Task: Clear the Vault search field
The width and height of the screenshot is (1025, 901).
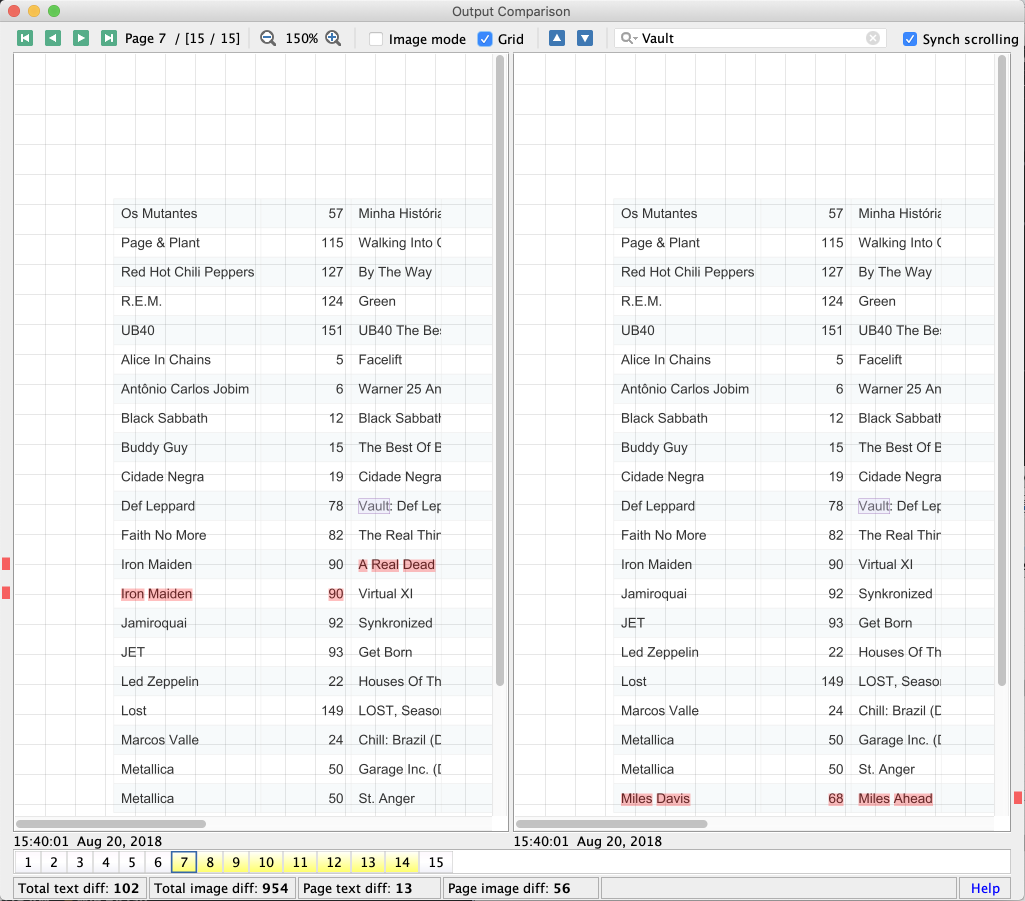Action: tap(873, 38)
